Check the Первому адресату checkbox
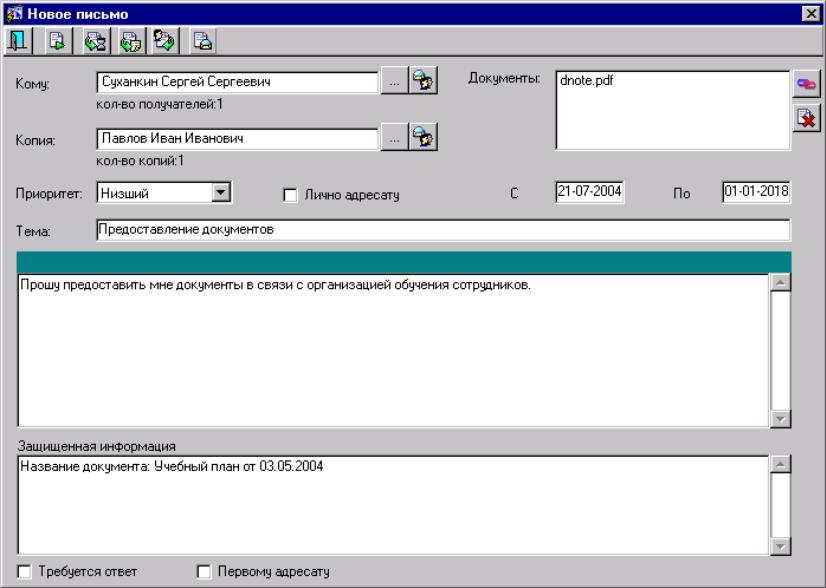 tap(203, 572)
